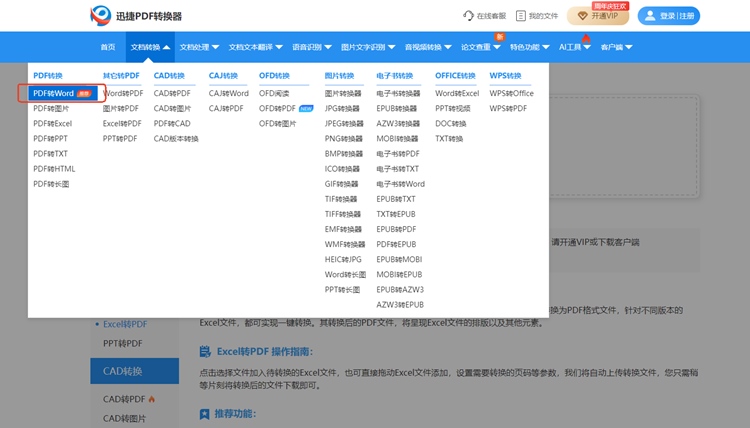The image size is (750, 428).
Task: Expand the 图片文字识别 dropdown
Action: tap(368, 47)
